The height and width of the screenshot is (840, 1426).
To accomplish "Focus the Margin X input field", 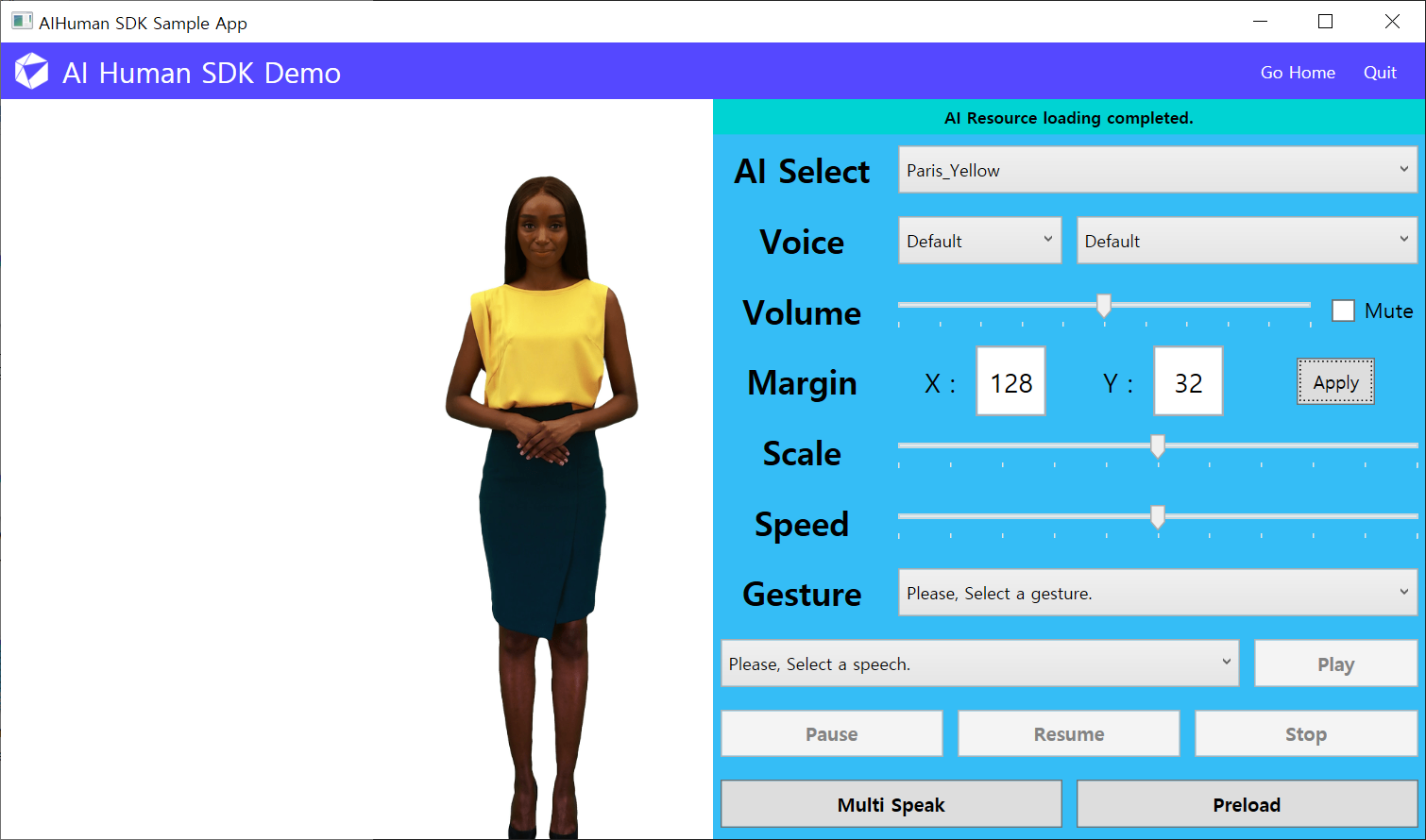I will 1010,381.
